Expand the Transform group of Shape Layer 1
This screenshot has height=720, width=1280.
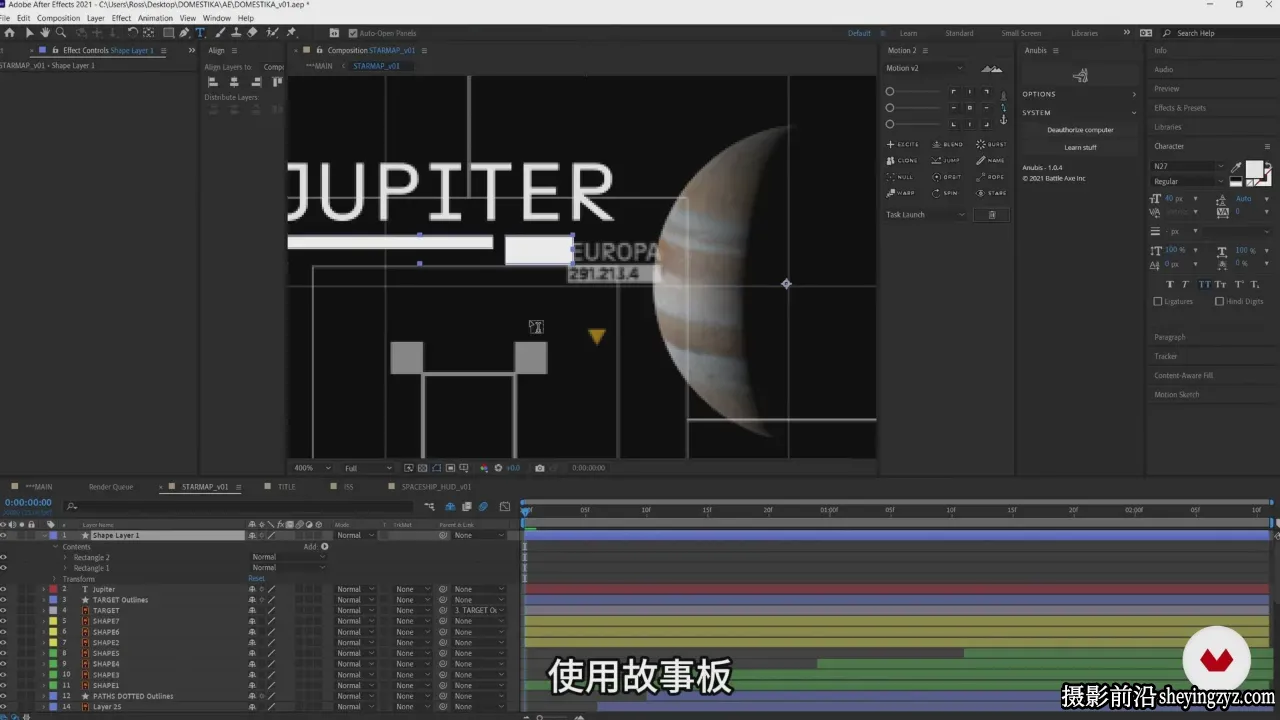pyautogui.click(x=55, y=579)
